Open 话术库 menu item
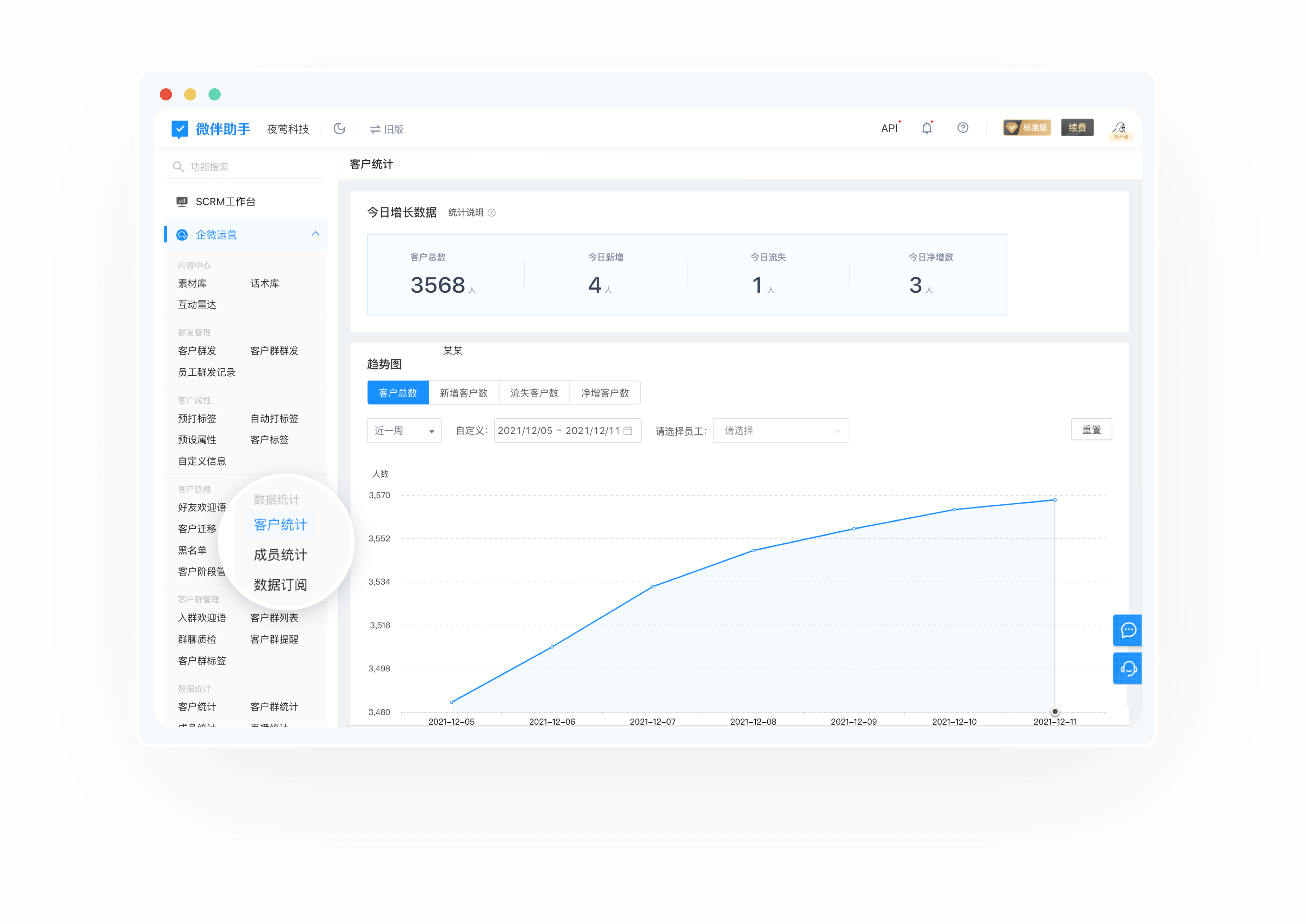 coord(264,284)
